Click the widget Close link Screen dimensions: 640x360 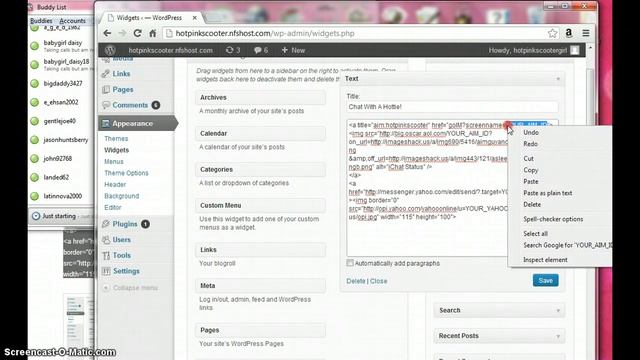[378, 281]
